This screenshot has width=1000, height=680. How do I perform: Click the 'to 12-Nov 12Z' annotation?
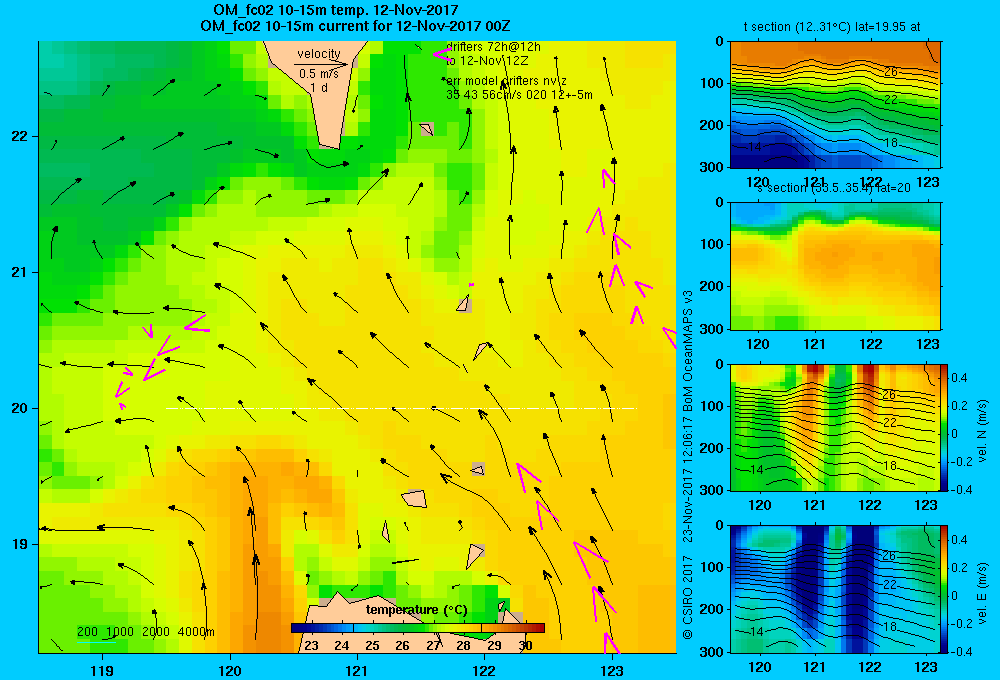click(487, 61)
